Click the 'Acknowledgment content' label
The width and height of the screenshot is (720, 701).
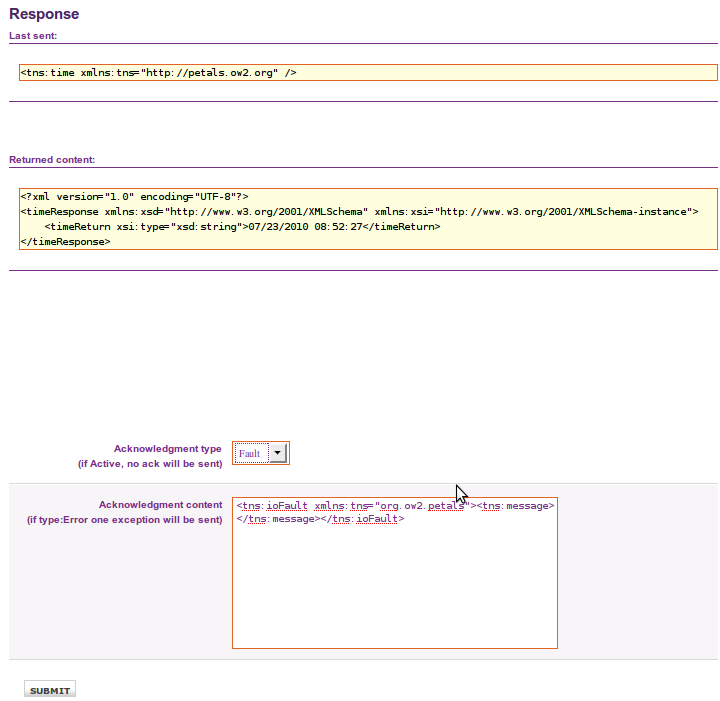[x=160, y=505]
